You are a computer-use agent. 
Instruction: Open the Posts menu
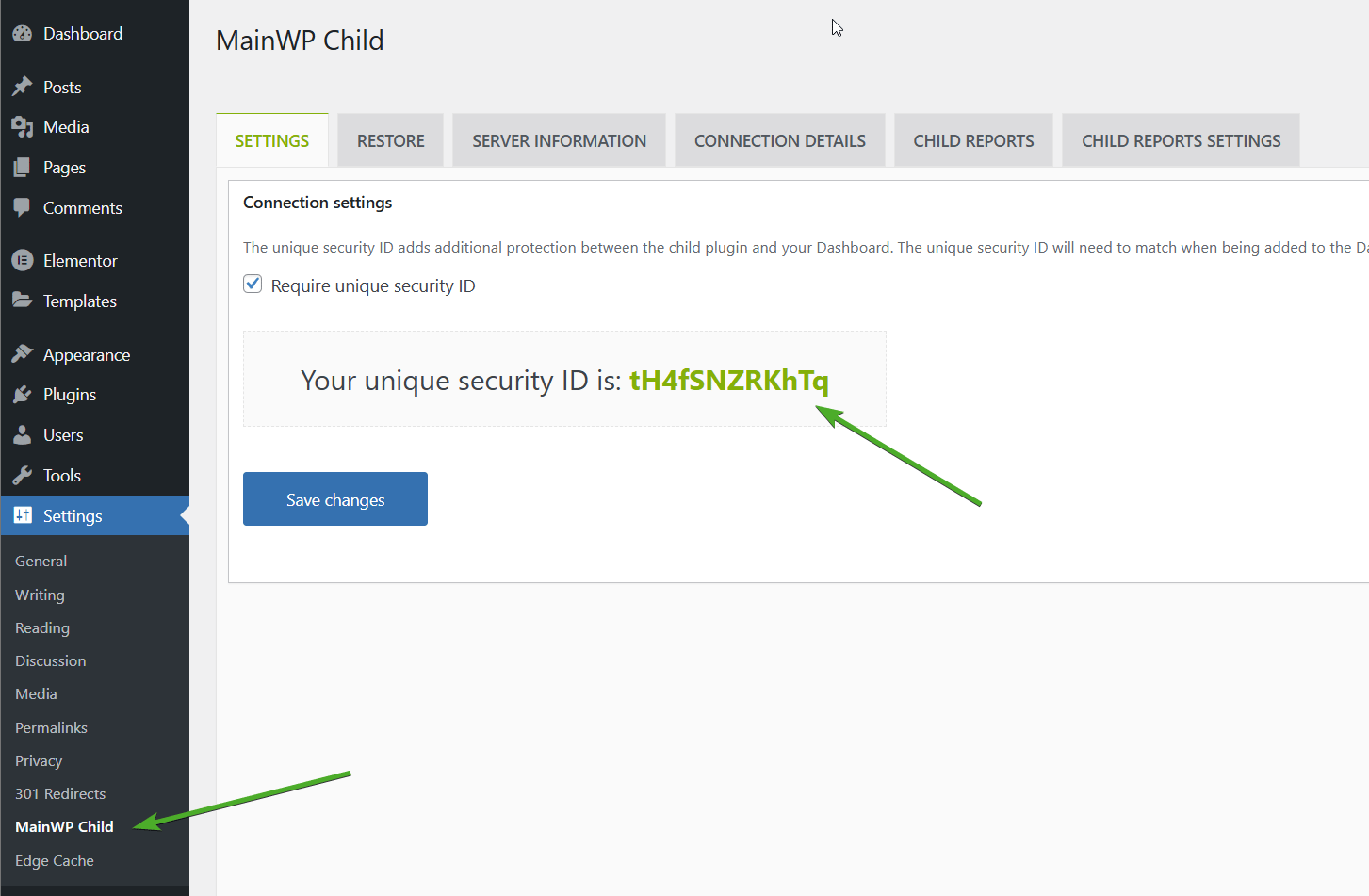pos(62,87)
